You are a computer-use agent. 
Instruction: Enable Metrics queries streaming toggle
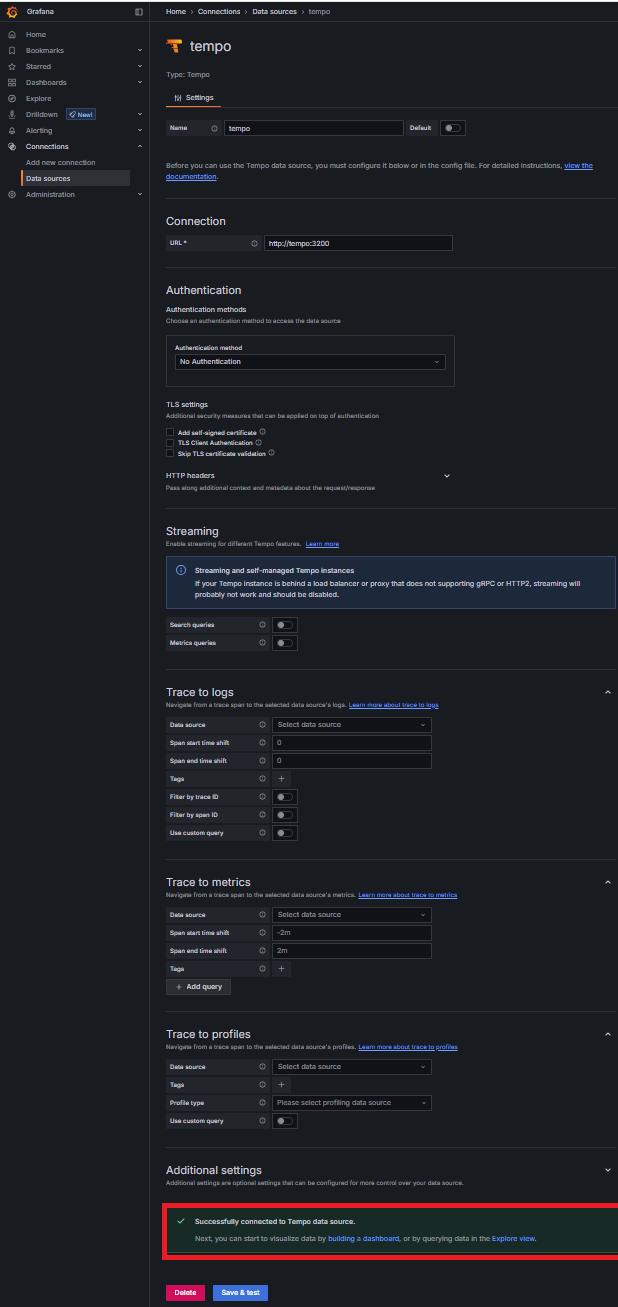(x=285, y=643)
